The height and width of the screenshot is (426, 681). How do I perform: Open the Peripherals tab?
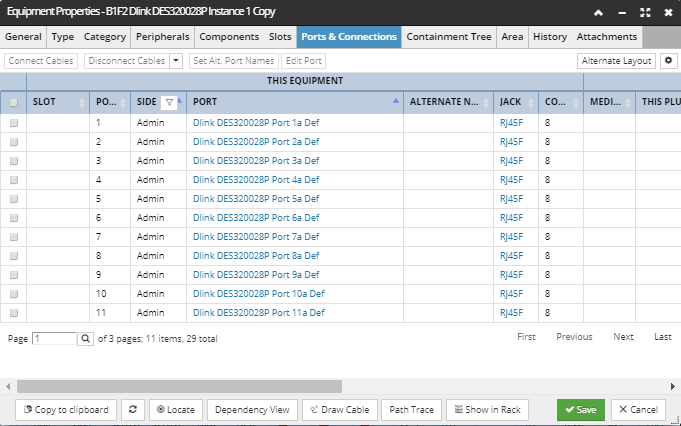click(162, 37)
